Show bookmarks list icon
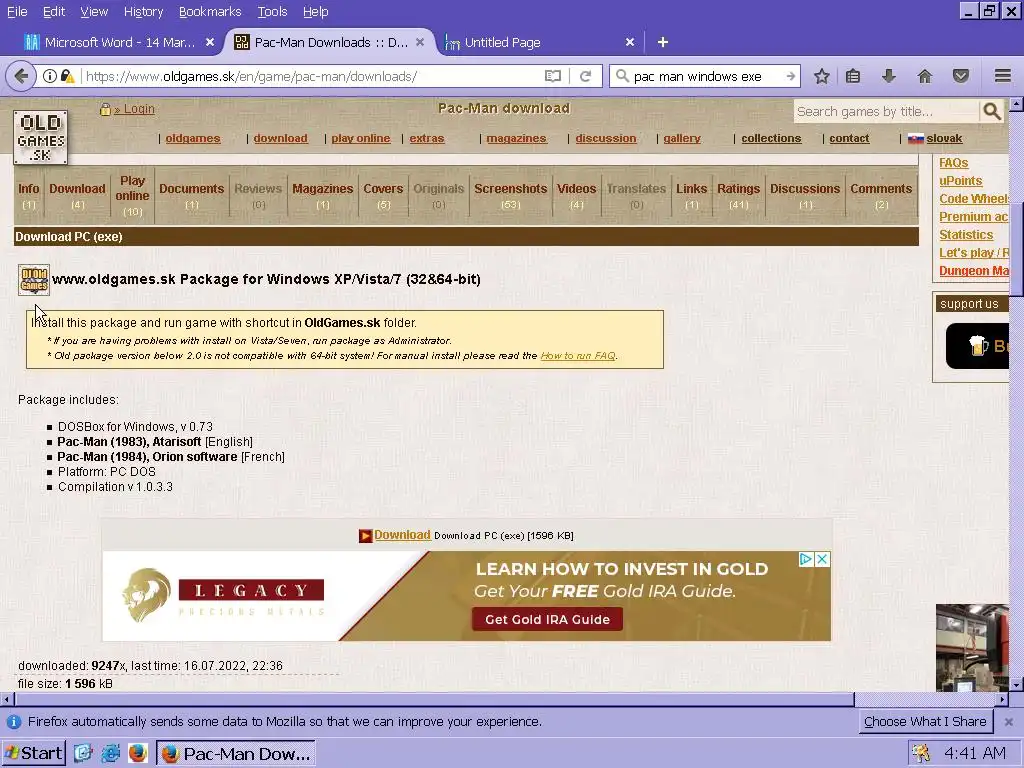This screenshot has width=1024, height=768. (x=852, y=76)
